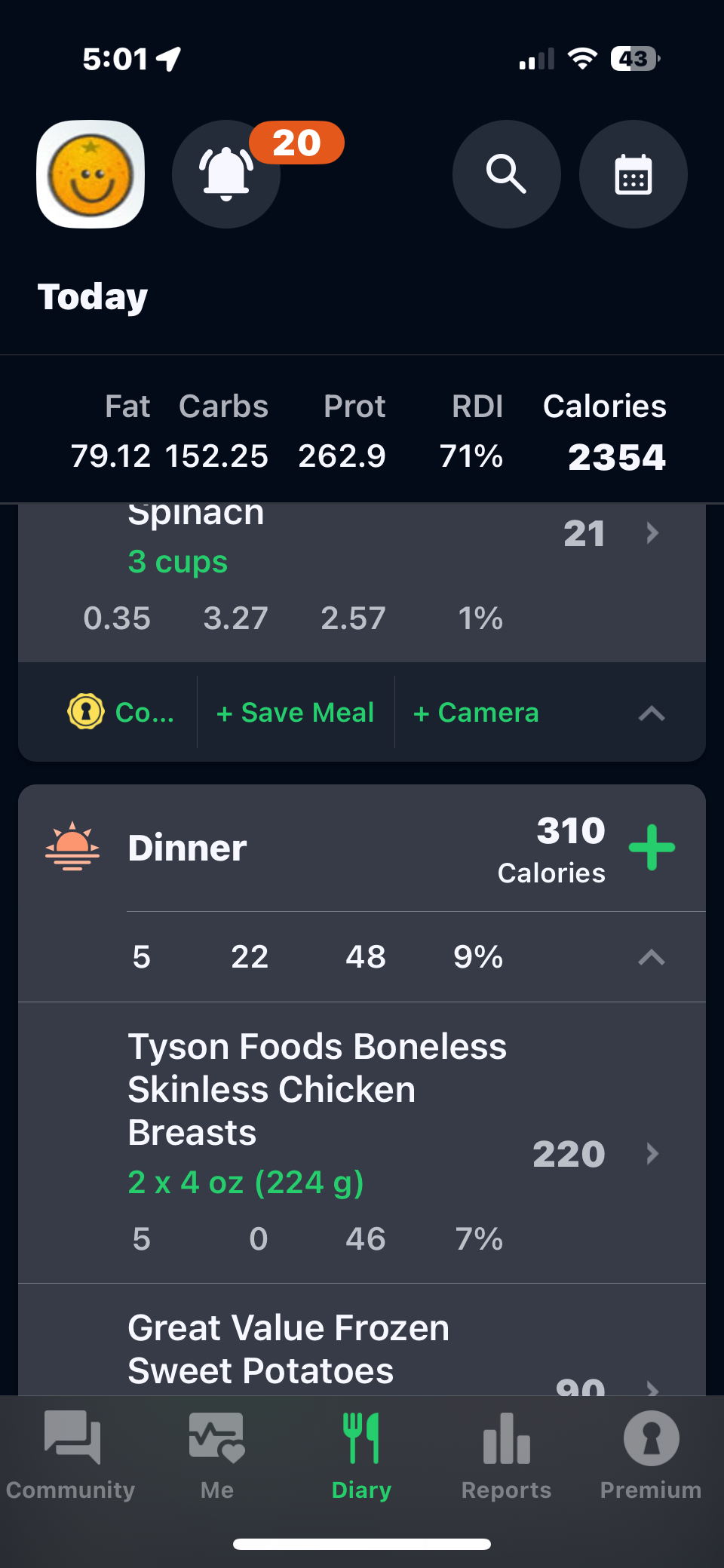Tap the + Save Meal button
Image resolution: width=724 pixels, height=1568 pixels.
pos(295,712)
